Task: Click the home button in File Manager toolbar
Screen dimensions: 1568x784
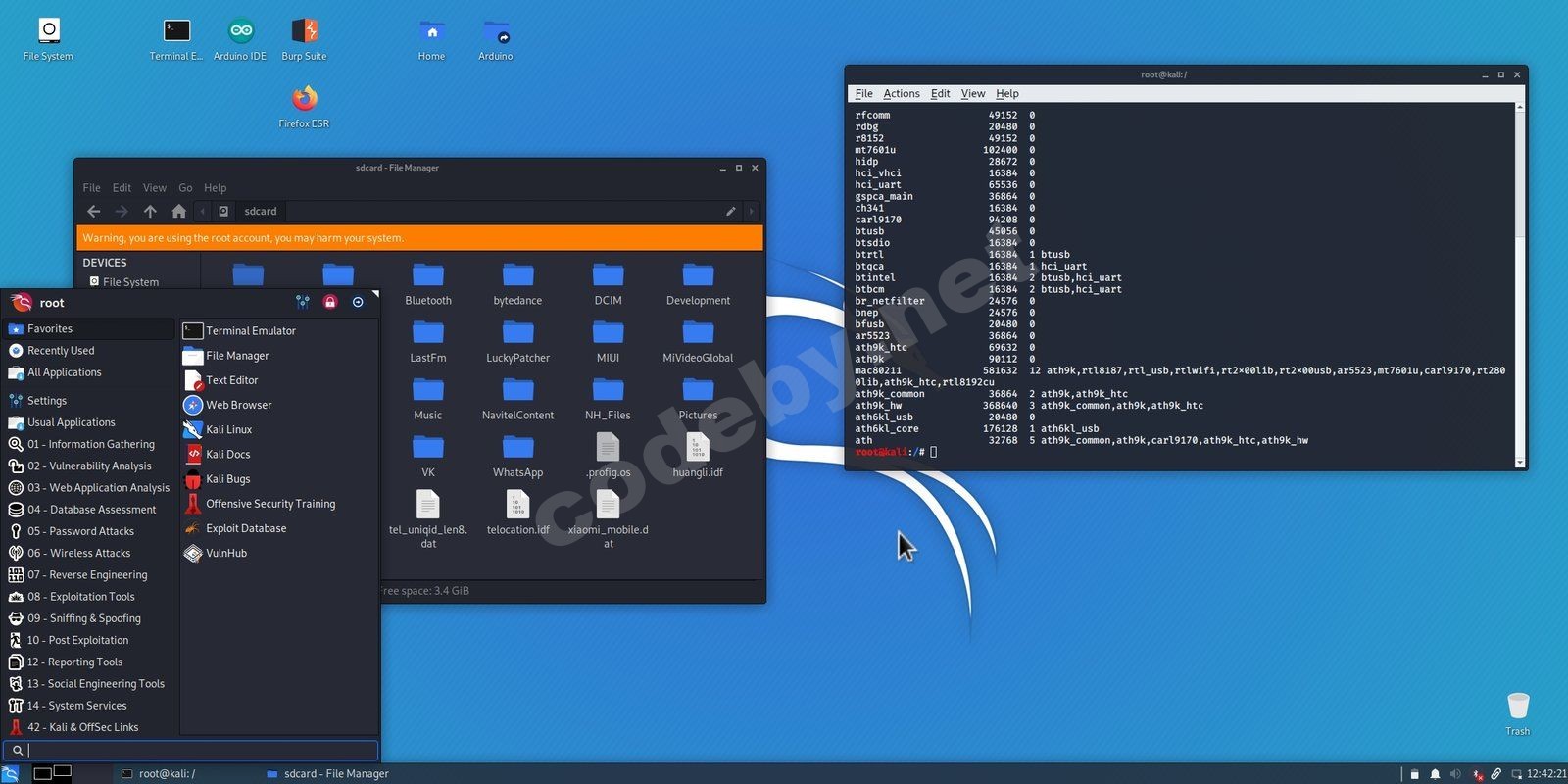Action: click(x=178, y=211)
